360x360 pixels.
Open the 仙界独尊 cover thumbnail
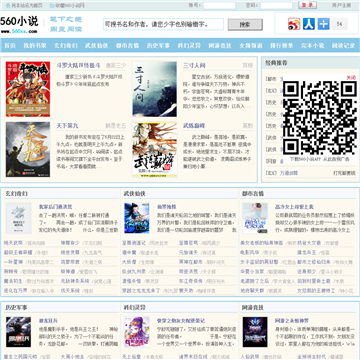point(137,218)
